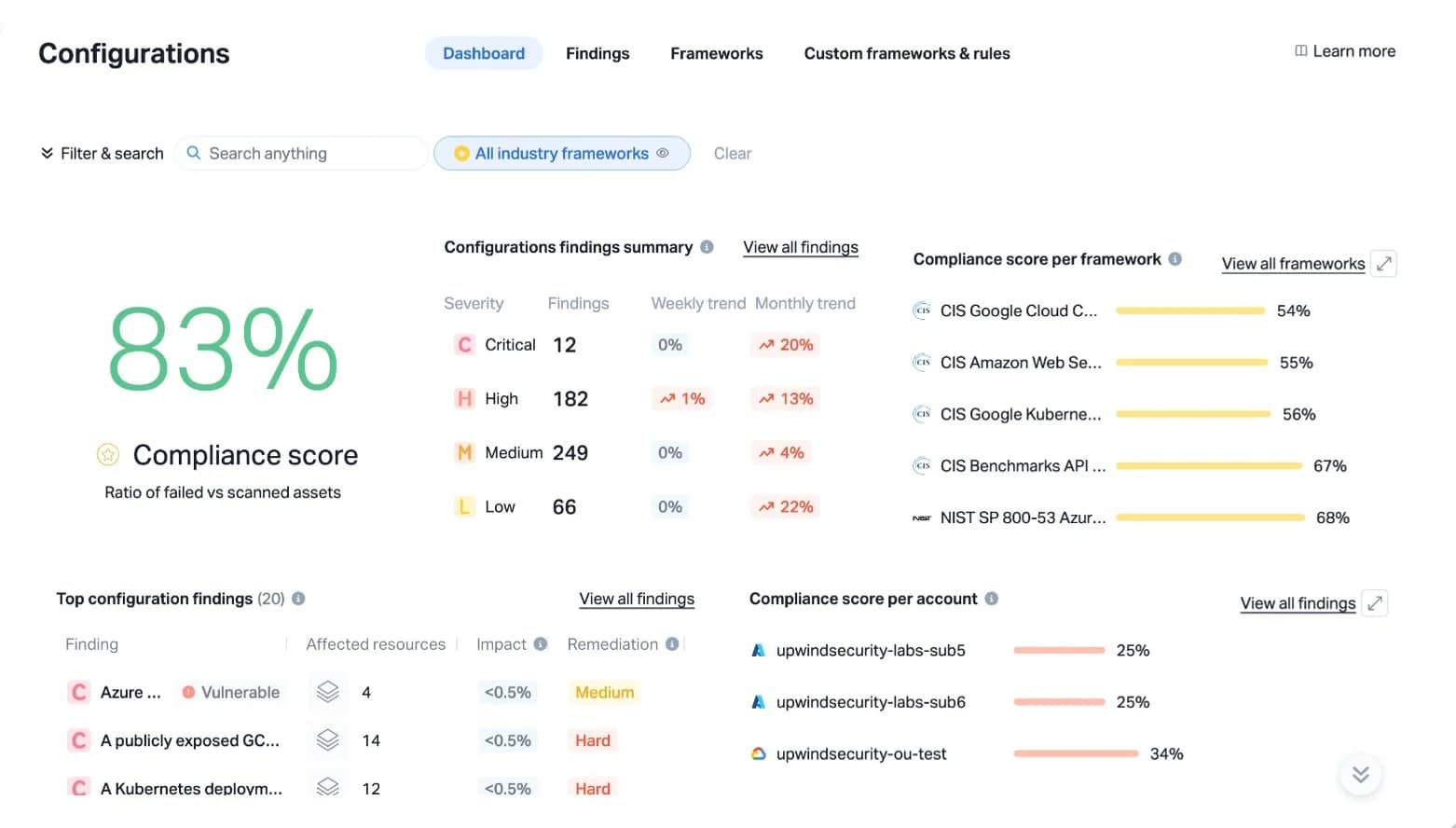The image size is (1456, 828).
Task: Click Hard remediation tag for GC finding
Action: (593, 740)
